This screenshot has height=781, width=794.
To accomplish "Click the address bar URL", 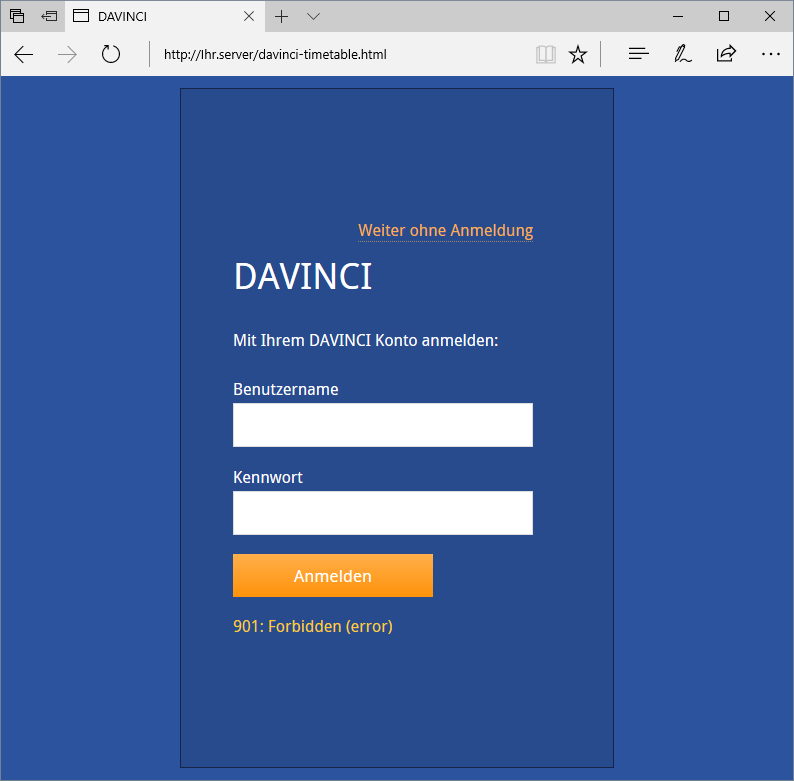I will pyautogui.click(x=275, y=54).
